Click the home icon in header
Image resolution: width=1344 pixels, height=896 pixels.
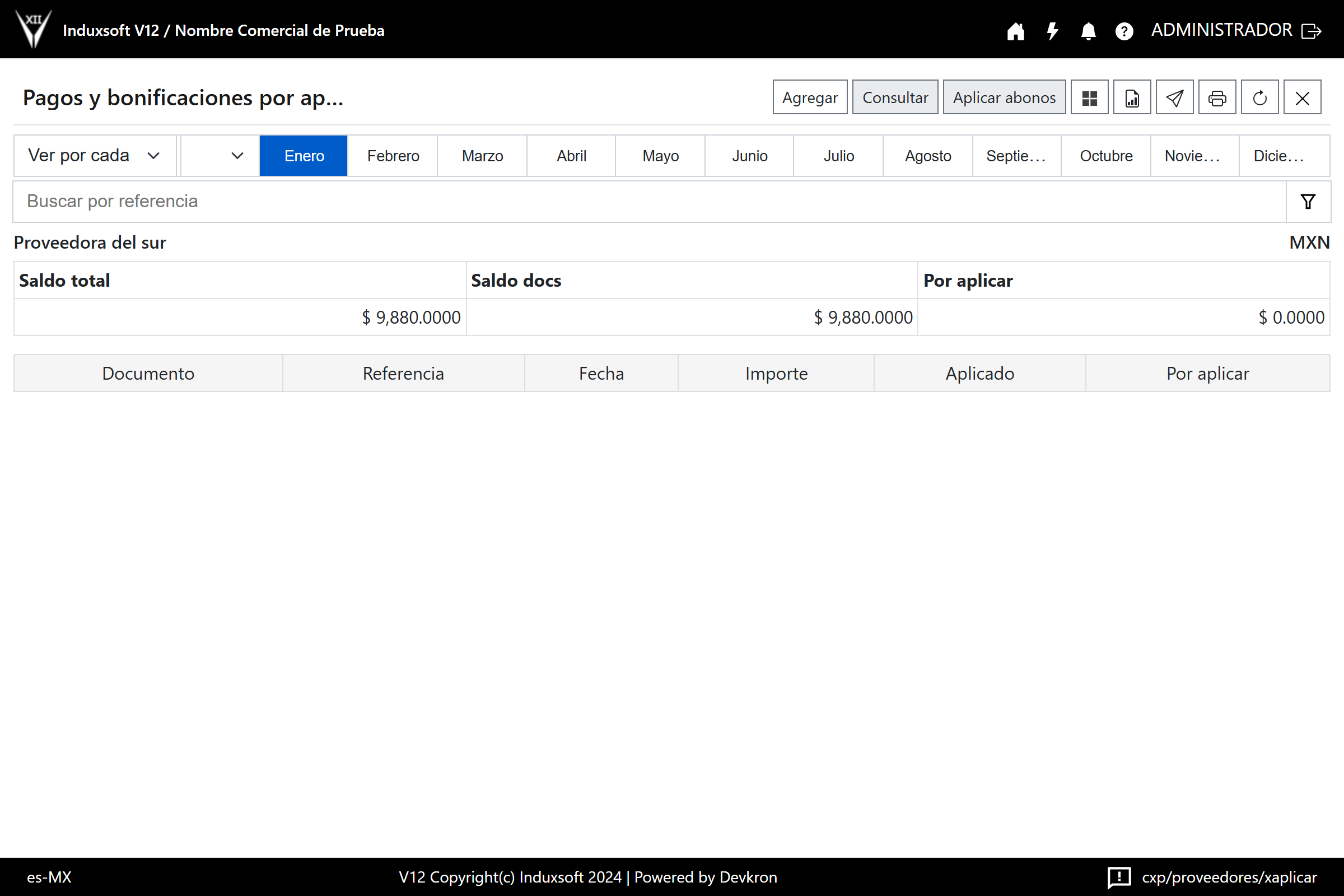[x=1015, y=31]
